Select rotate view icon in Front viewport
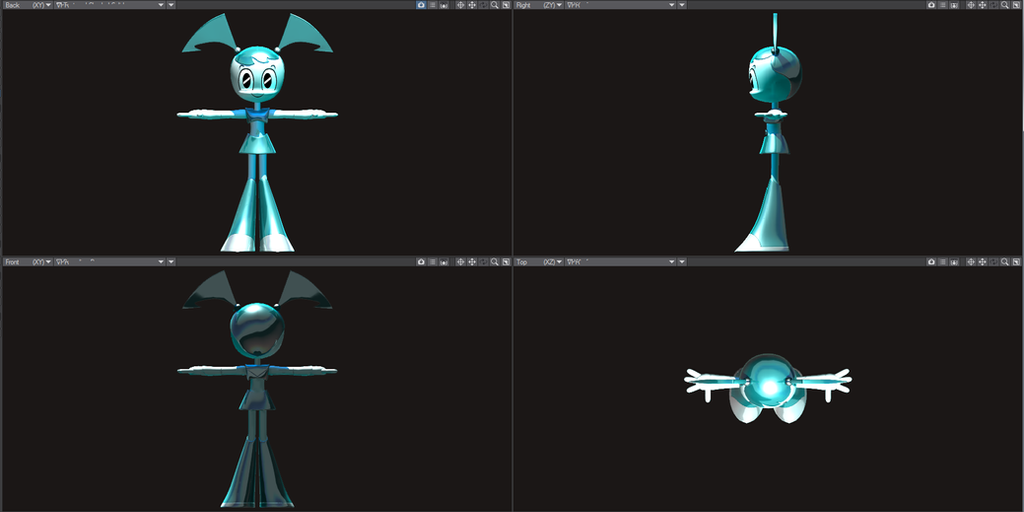1024x512 pixels. click(x=483, y=261)
